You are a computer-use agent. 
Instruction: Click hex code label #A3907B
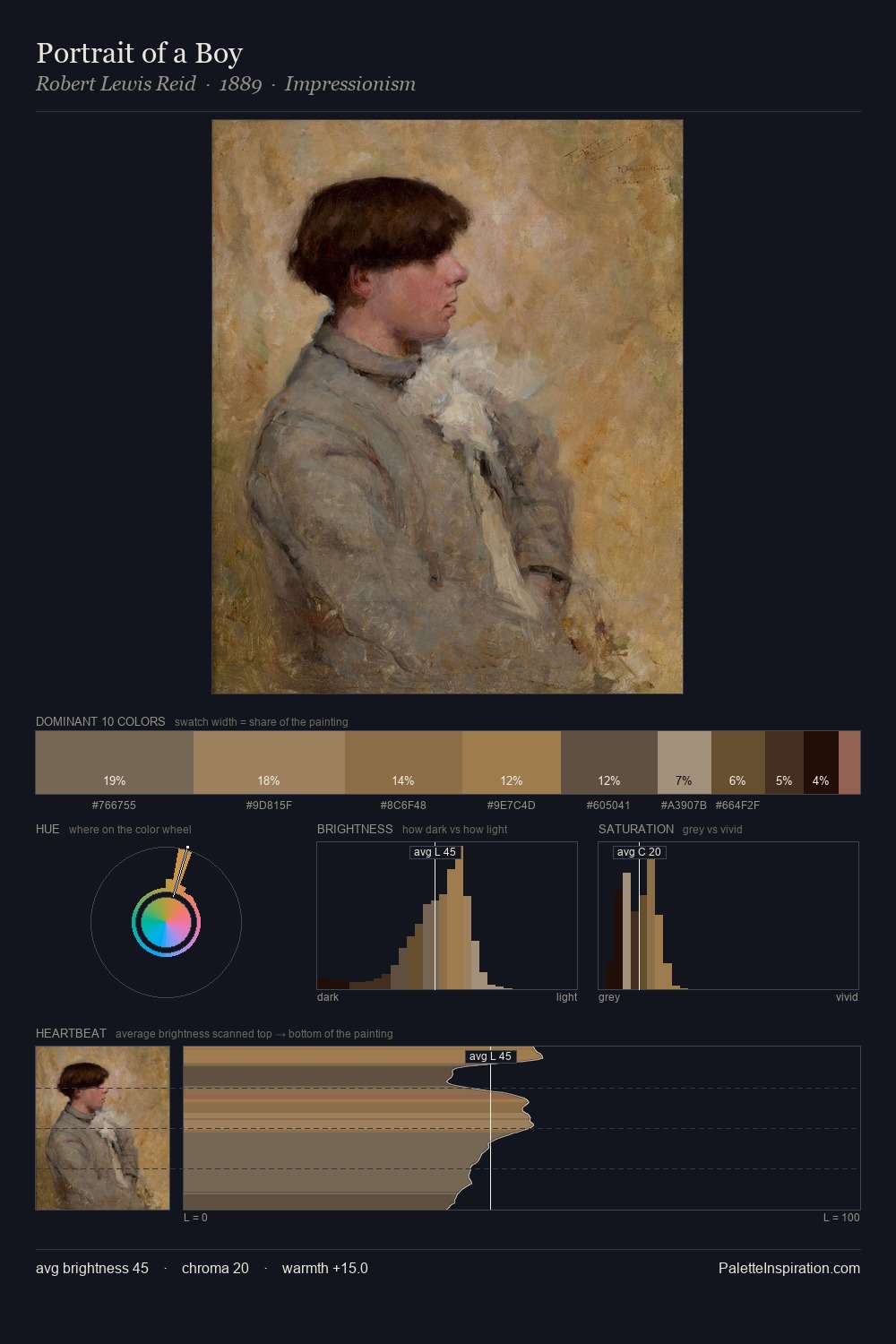point(684,806)
